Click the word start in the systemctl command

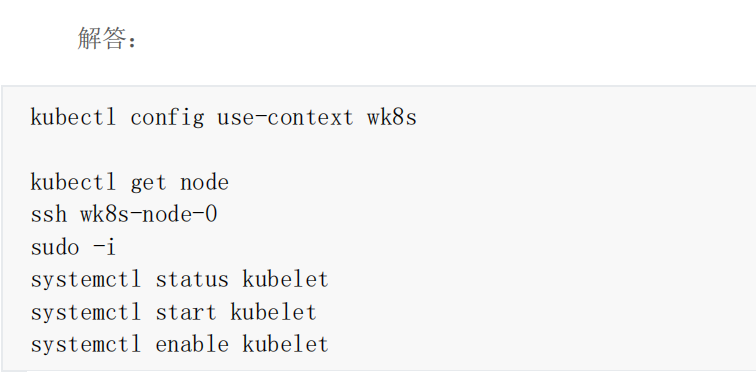coord(186,312)
